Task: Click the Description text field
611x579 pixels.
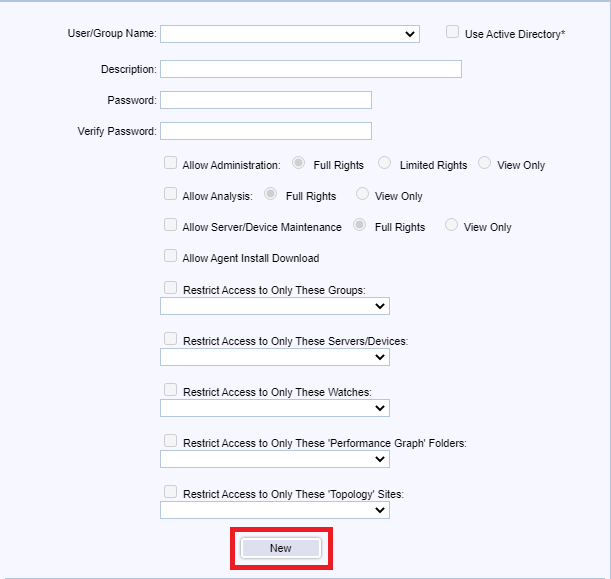Action: (x=310, y=69)
